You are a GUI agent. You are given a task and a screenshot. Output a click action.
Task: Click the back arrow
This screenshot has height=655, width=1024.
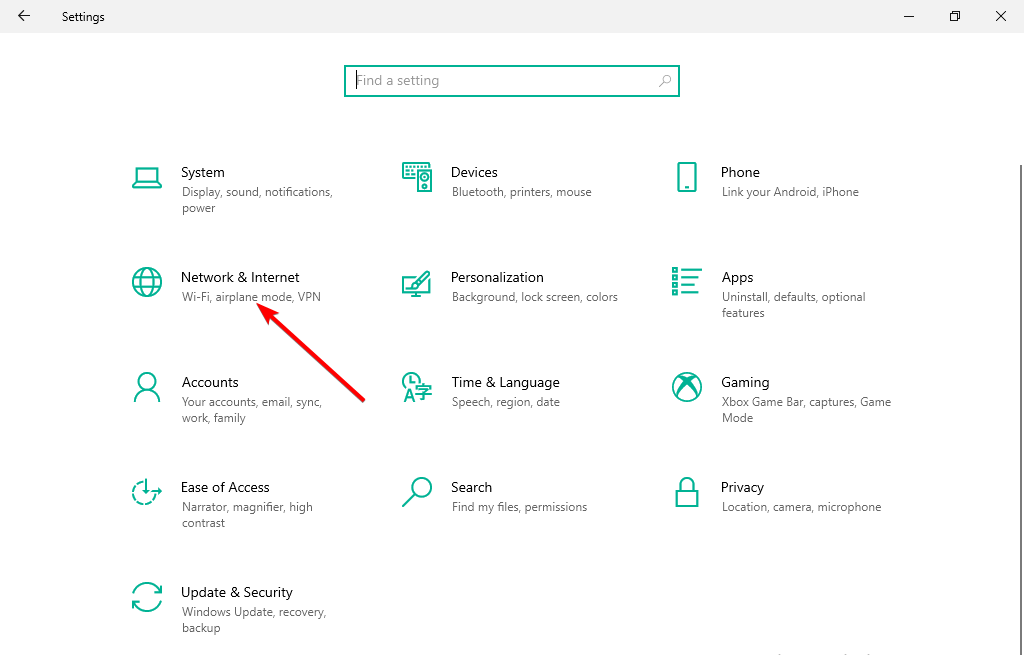[x=23, y=16]
